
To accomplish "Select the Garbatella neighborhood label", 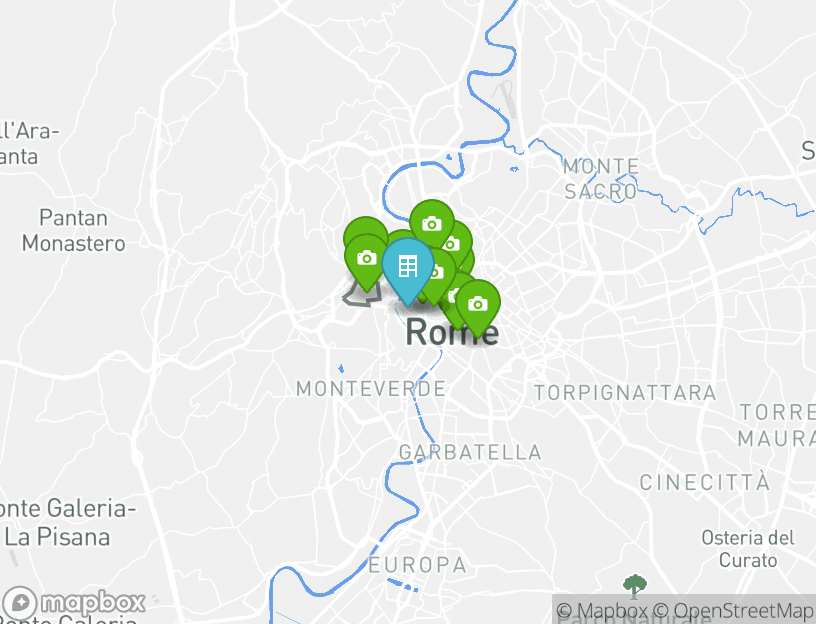I will (x=470, y=452).
